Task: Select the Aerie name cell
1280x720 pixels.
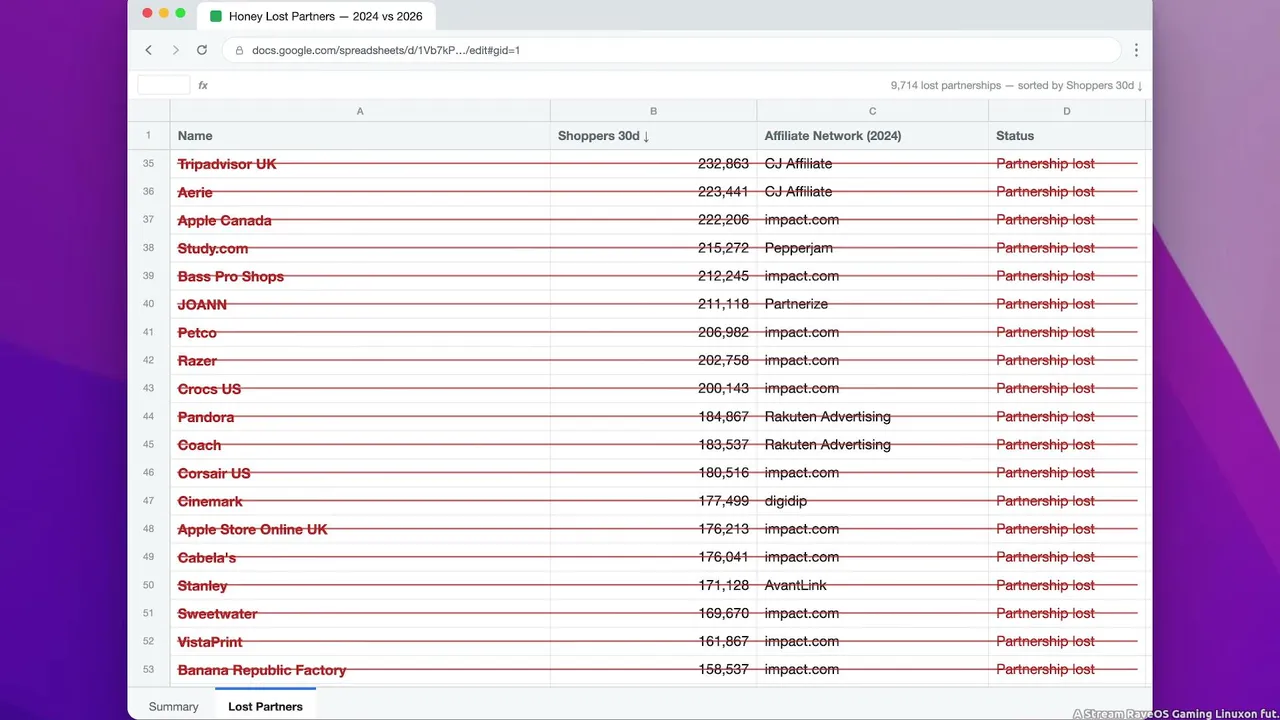Action: click(360, 192)
